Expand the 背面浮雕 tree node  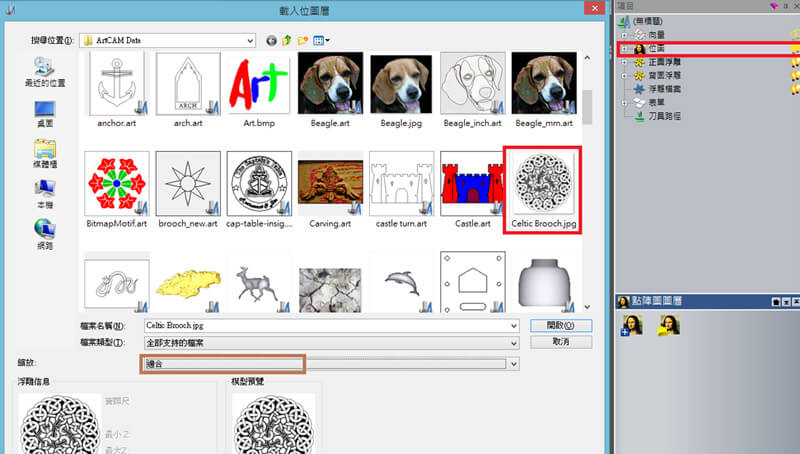pyautogui.click(x=624, y=75)
